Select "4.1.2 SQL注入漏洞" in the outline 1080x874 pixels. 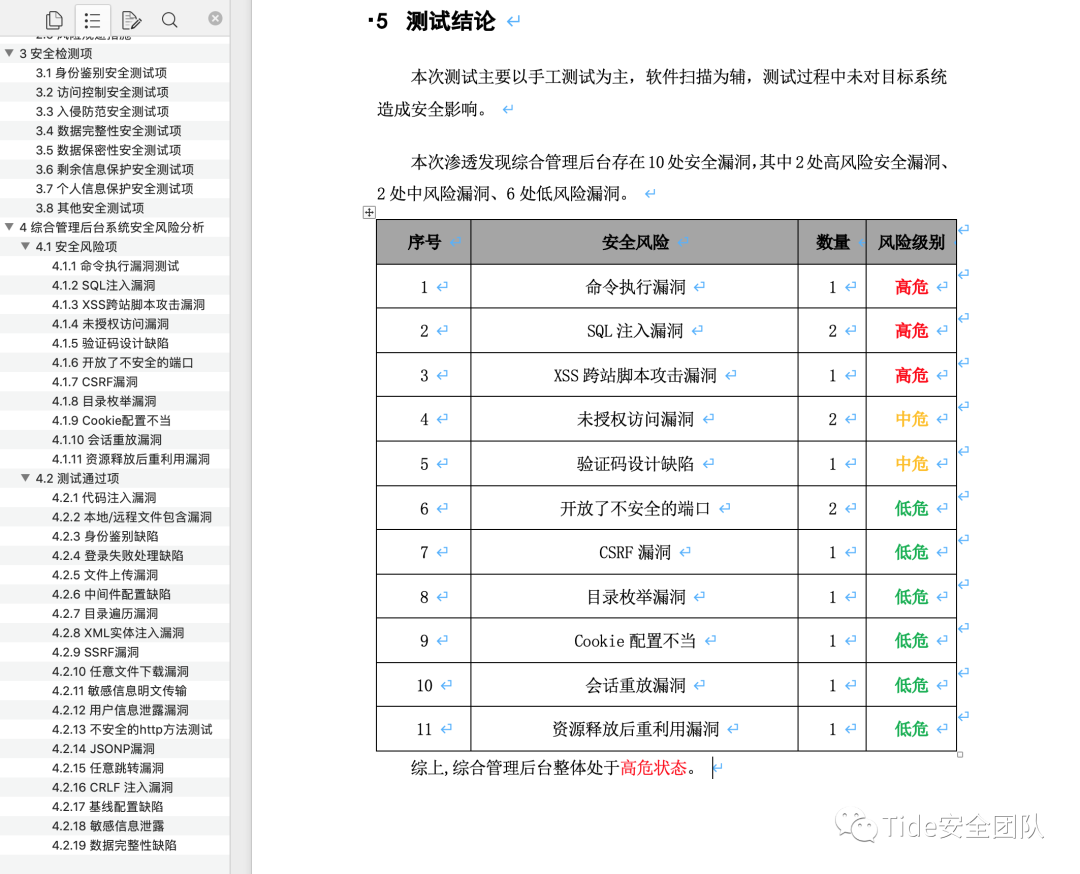point(95,285)
